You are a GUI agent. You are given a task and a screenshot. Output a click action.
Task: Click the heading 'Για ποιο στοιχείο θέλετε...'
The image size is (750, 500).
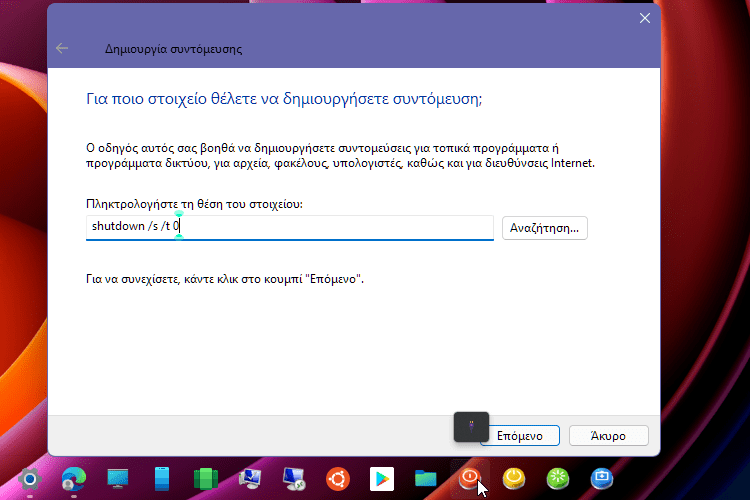point(284,99)
